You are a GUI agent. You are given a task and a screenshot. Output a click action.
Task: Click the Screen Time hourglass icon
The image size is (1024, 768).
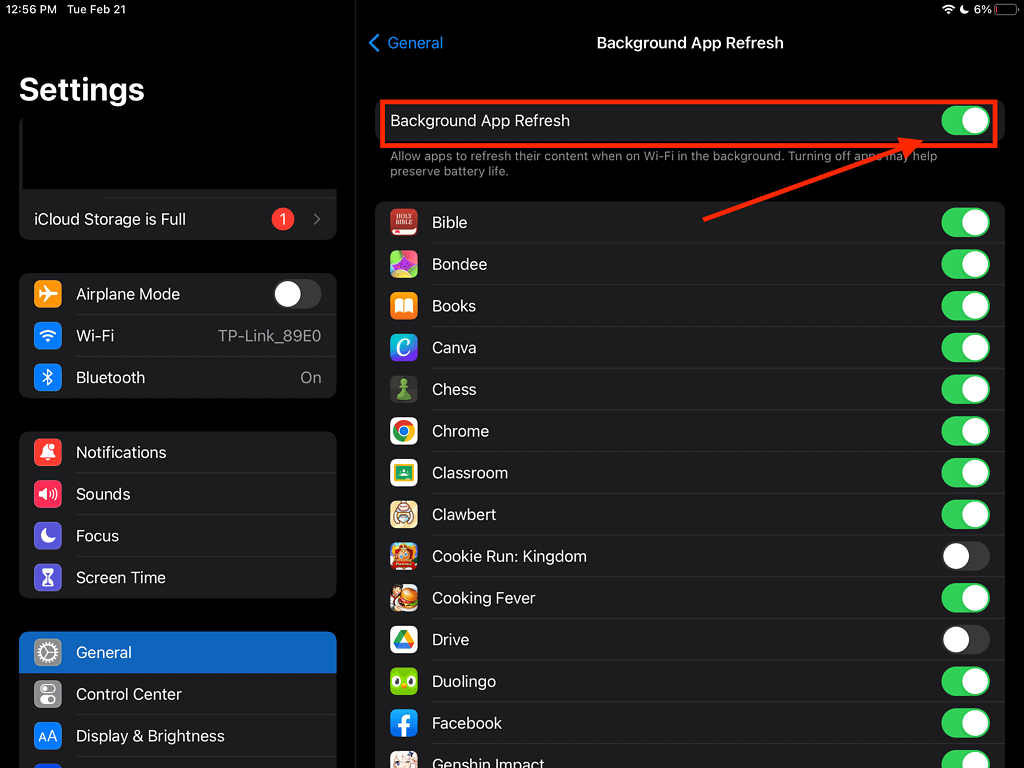coord(48,577)
